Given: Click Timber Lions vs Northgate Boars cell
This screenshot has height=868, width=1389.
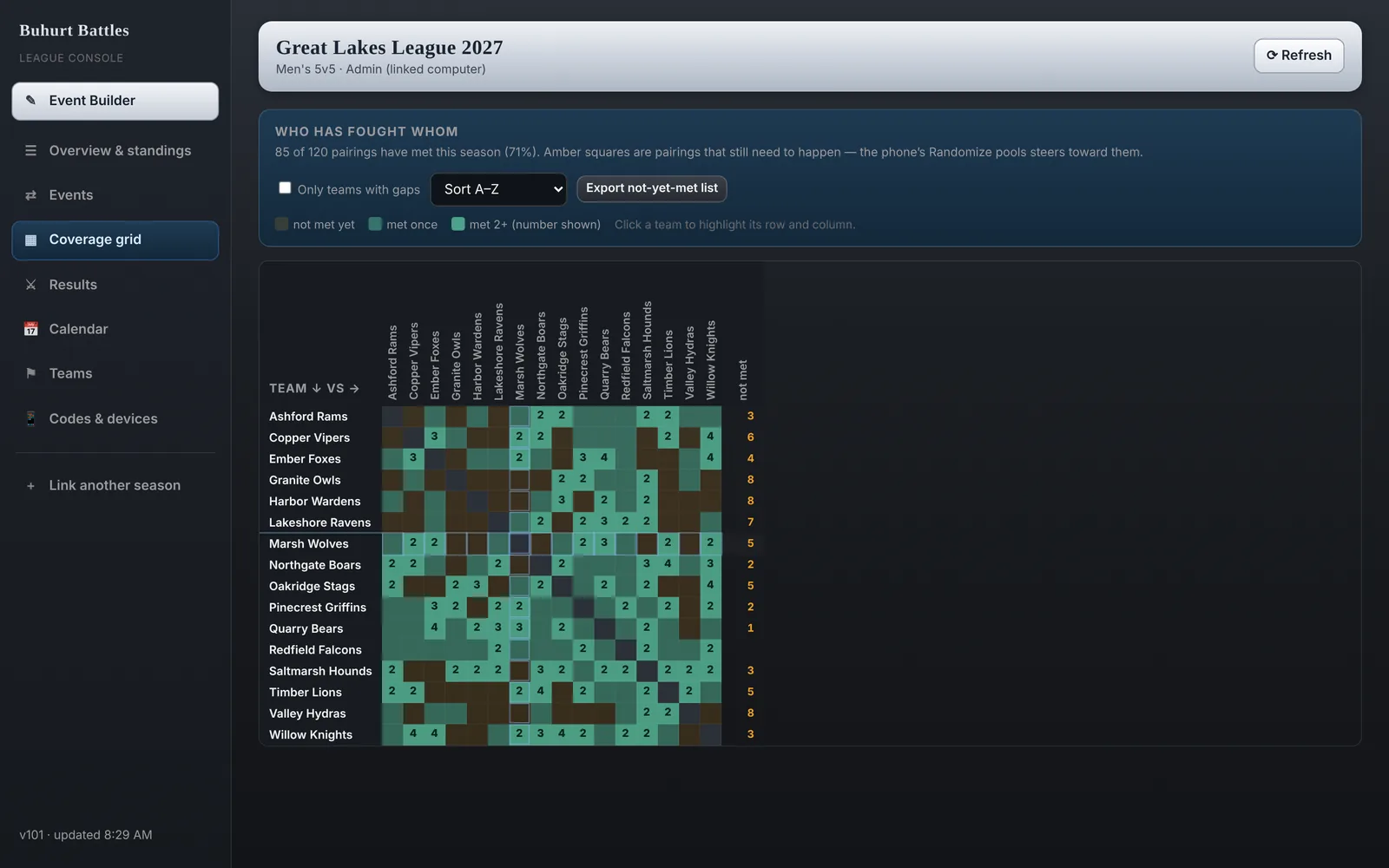Looking at the screenshot, I should click(x=541, y=692).
